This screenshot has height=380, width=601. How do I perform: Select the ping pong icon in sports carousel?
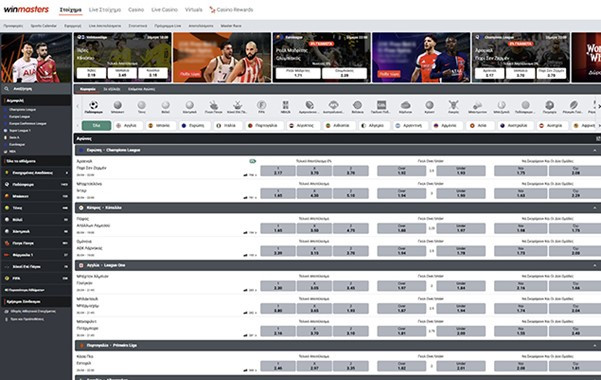(213, 106)
